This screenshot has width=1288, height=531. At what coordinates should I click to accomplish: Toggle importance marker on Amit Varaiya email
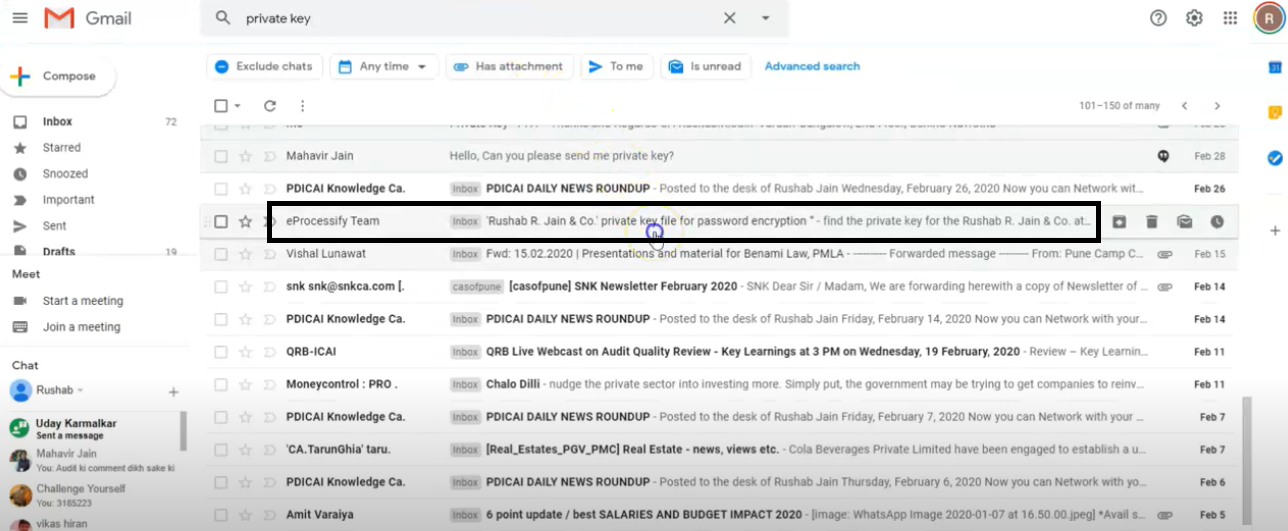tap(269, 514)
